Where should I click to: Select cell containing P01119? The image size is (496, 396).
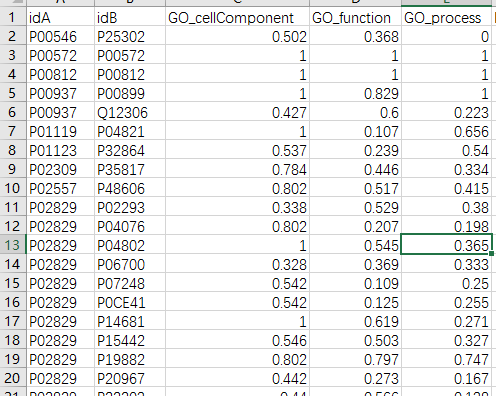61,131
